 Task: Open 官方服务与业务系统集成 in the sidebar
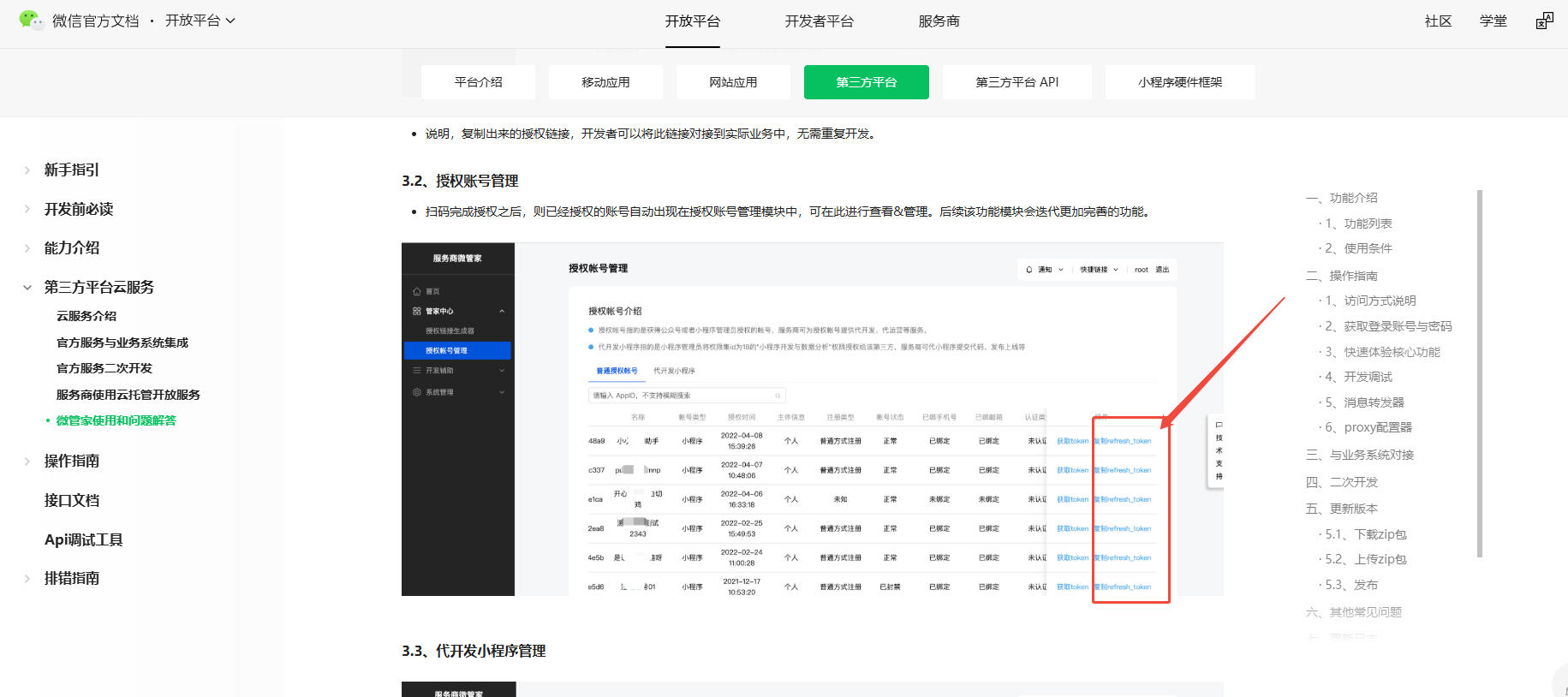pos(122,343)
